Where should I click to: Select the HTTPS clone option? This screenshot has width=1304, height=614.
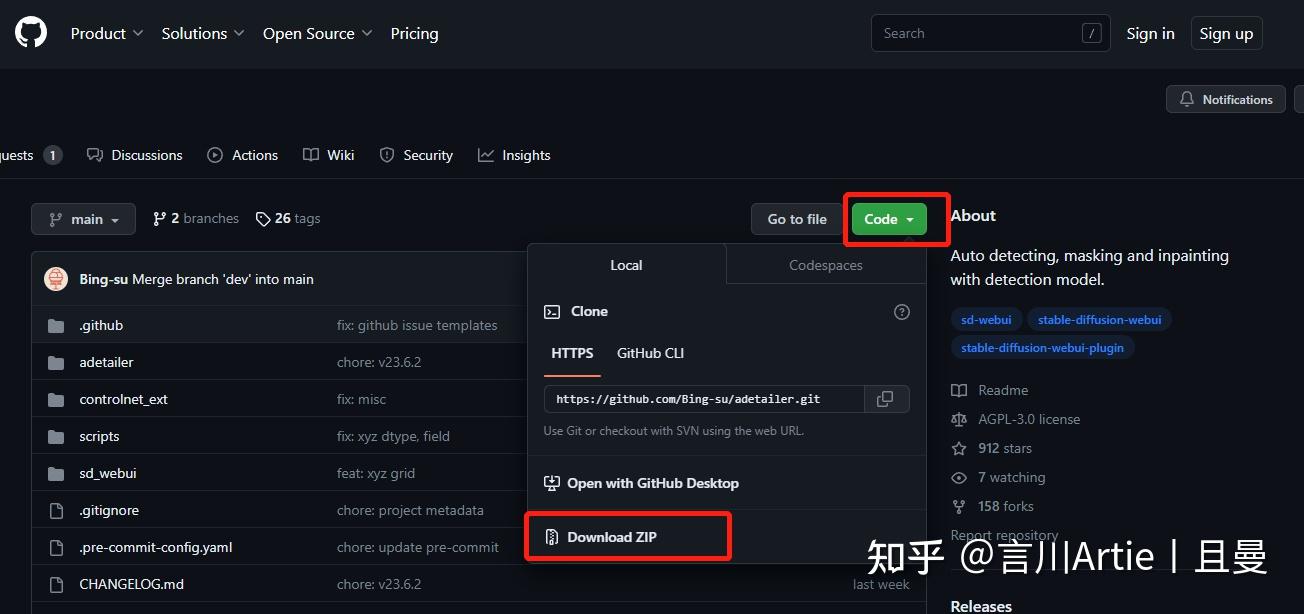pos(572,353)
